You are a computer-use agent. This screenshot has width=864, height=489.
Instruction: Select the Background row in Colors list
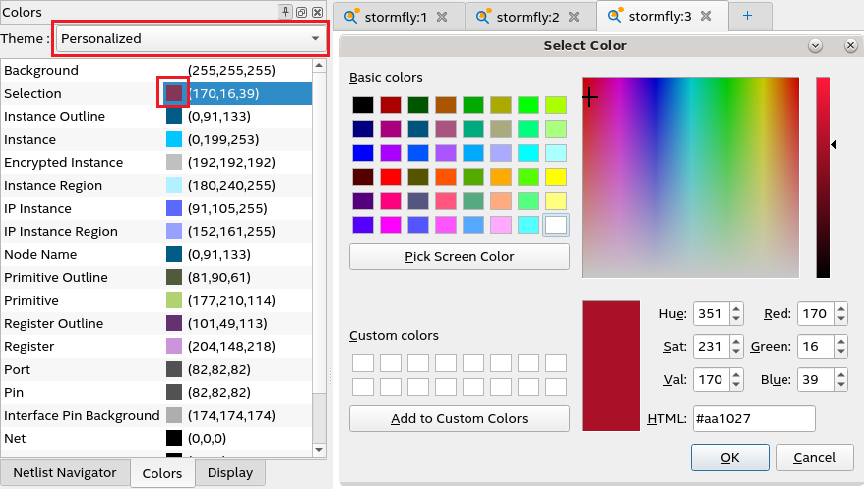(x=156, y=71)
